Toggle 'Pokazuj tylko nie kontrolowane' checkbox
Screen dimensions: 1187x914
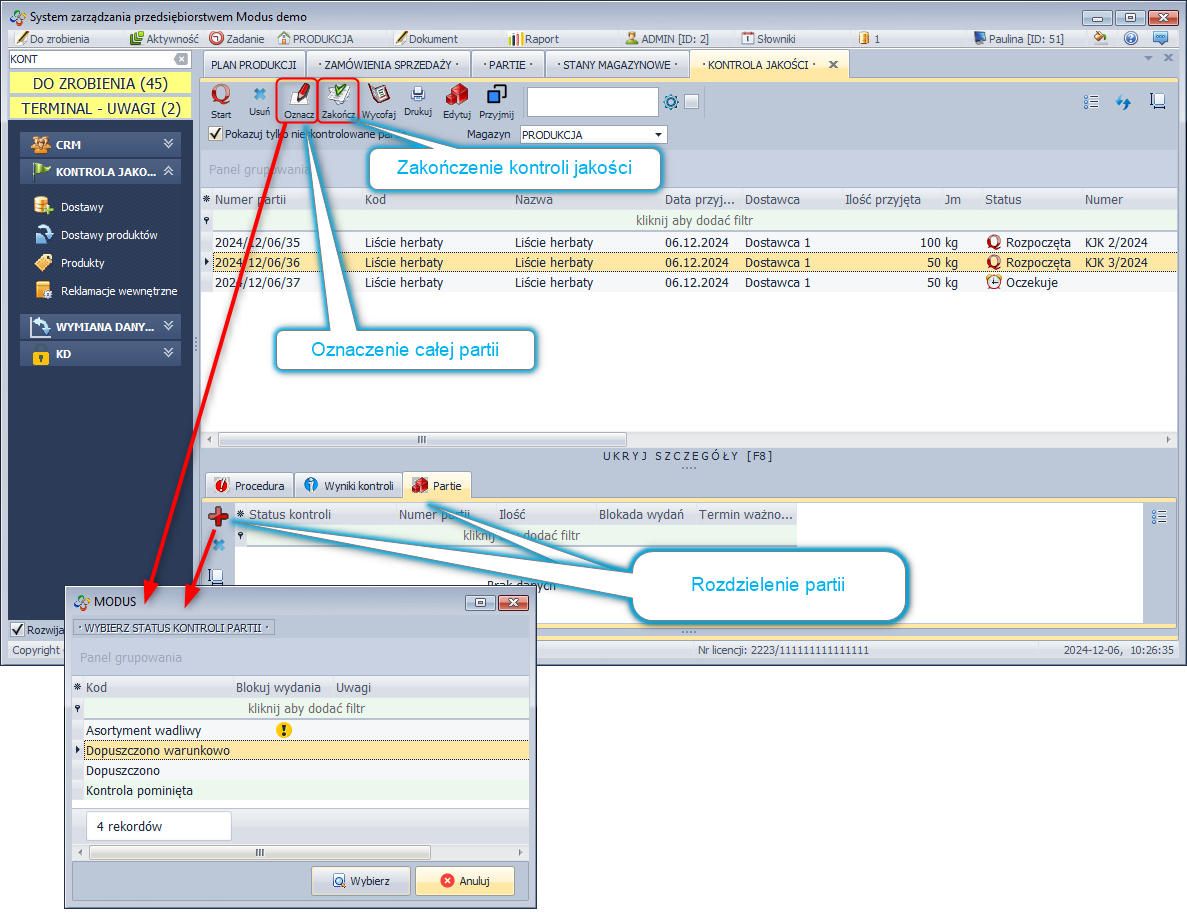(x=215, y=134)
